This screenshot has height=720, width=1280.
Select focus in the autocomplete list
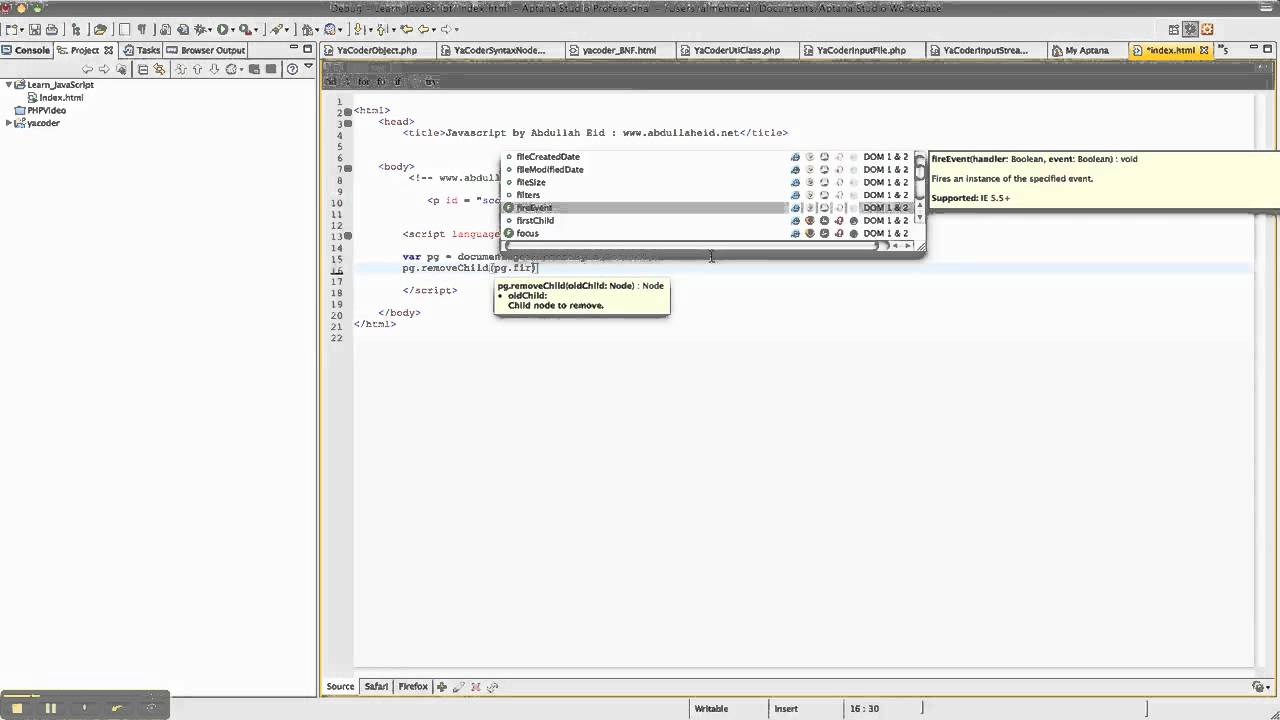pyautogui.click(x=706, y=234)
